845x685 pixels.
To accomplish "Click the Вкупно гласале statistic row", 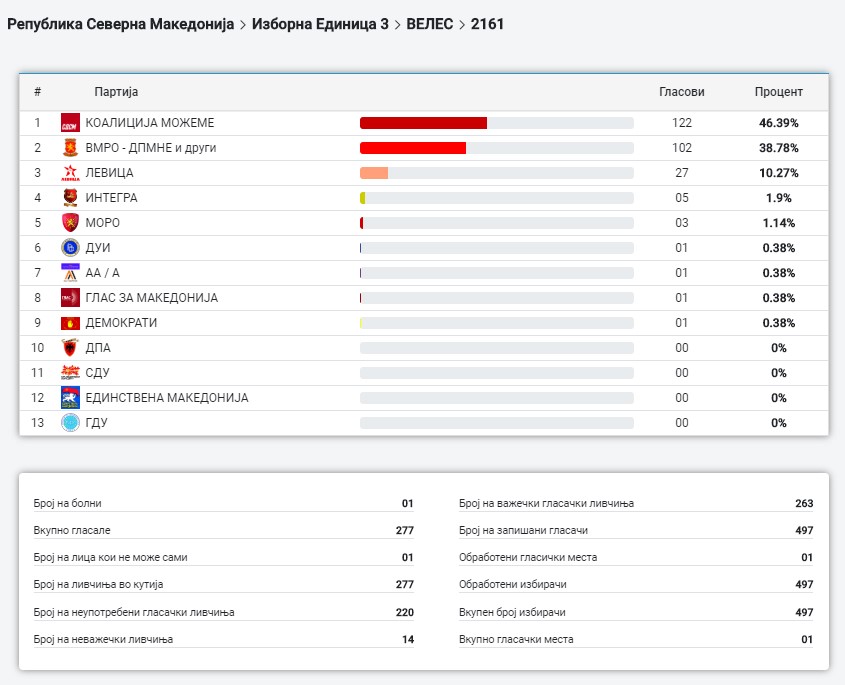I will (223, 531).
